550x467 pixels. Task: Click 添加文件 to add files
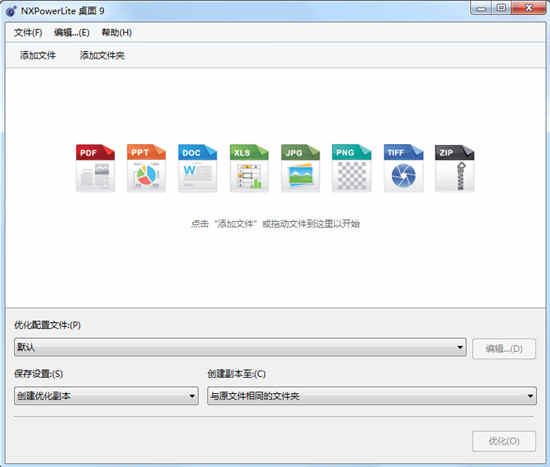[x=38, y=55]
